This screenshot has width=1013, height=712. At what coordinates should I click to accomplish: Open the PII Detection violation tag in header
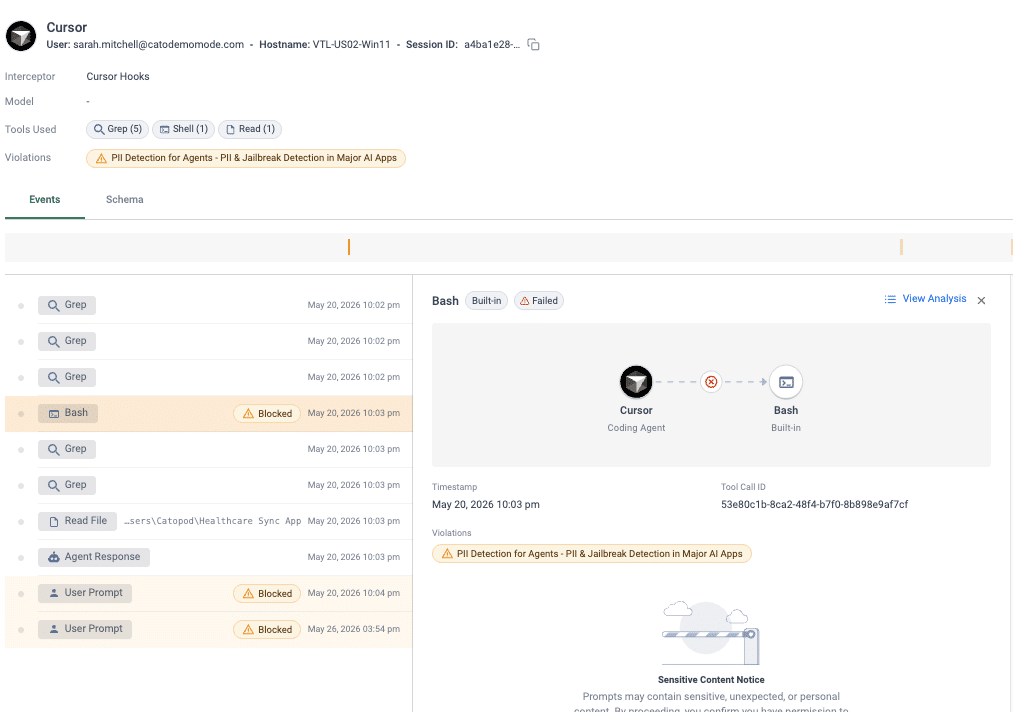pos(245,158)
